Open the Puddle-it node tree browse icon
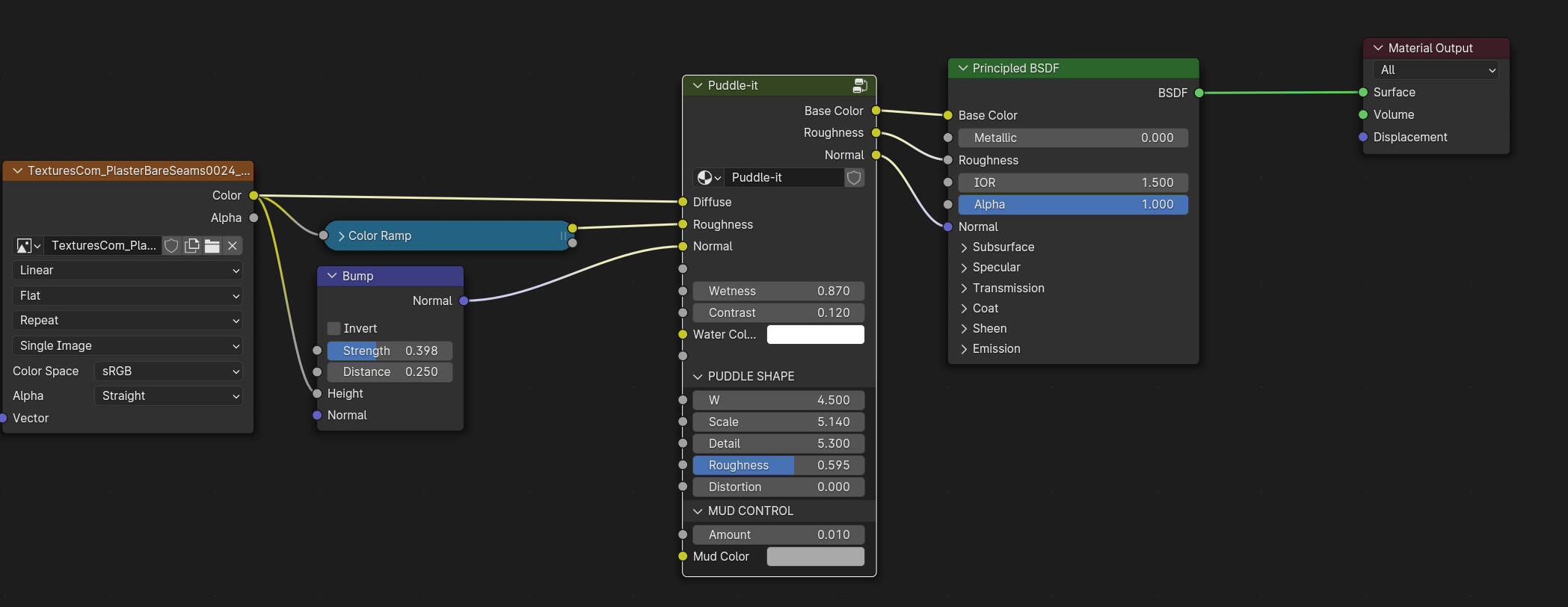The width and height of the screenshot is (1568, 607). (x=708, y=178)
